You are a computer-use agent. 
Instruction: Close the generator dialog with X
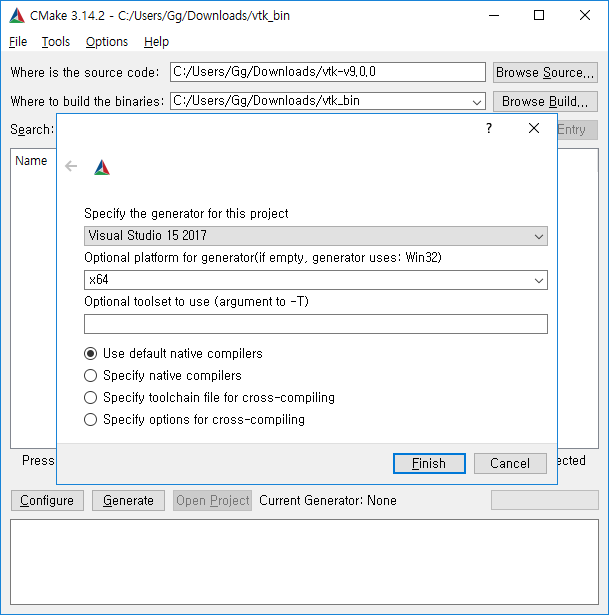click(x=534, y=128)
